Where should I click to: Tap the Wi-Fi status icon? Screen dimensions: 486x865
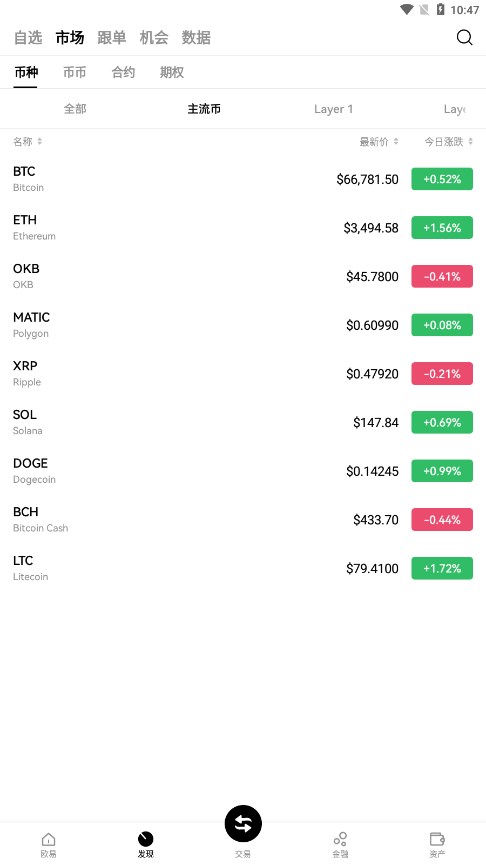tap(407, 9)
